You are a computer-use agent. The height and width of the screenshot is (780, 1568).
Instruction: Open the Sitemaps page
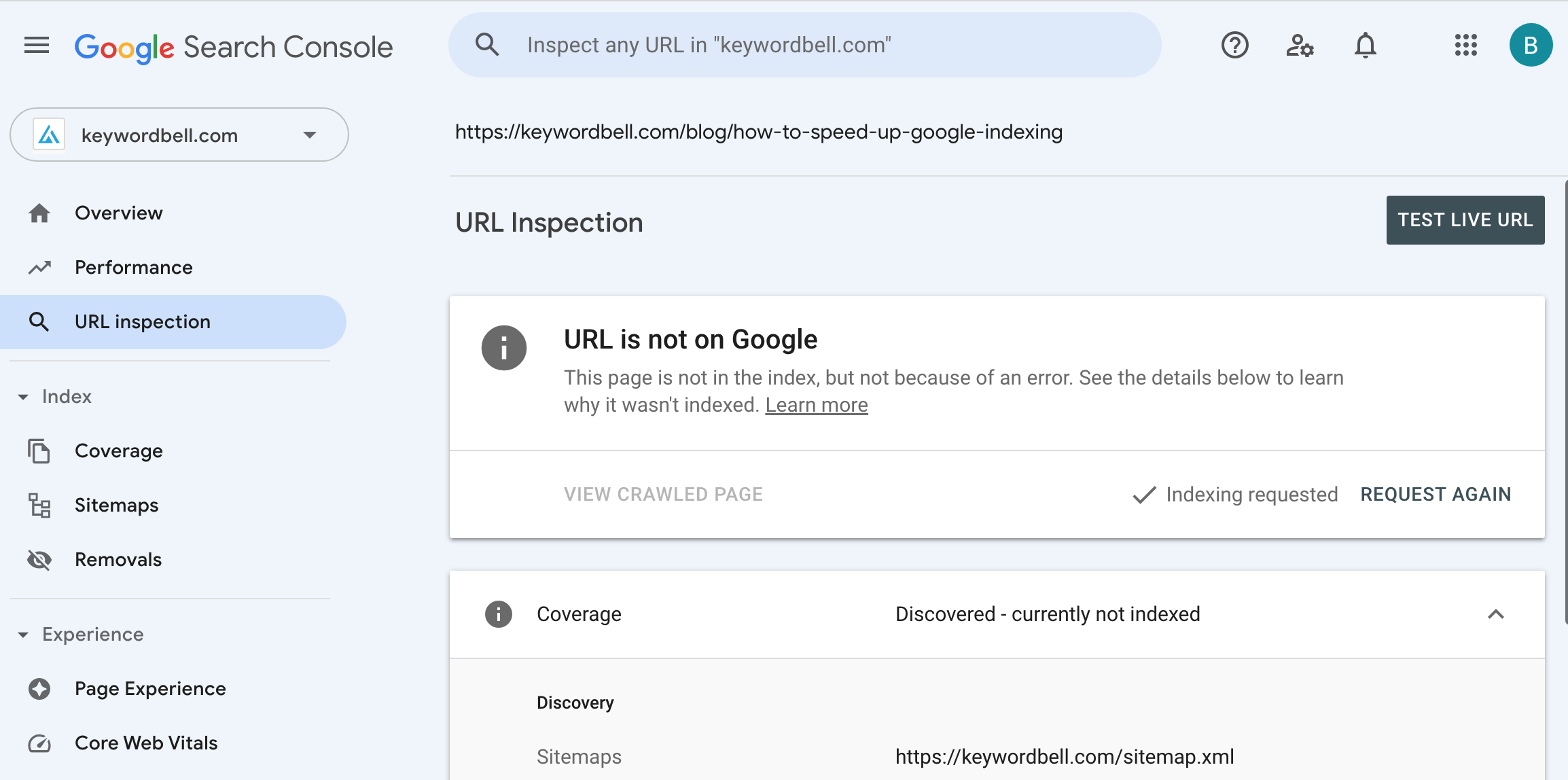[x=116, y=506]
